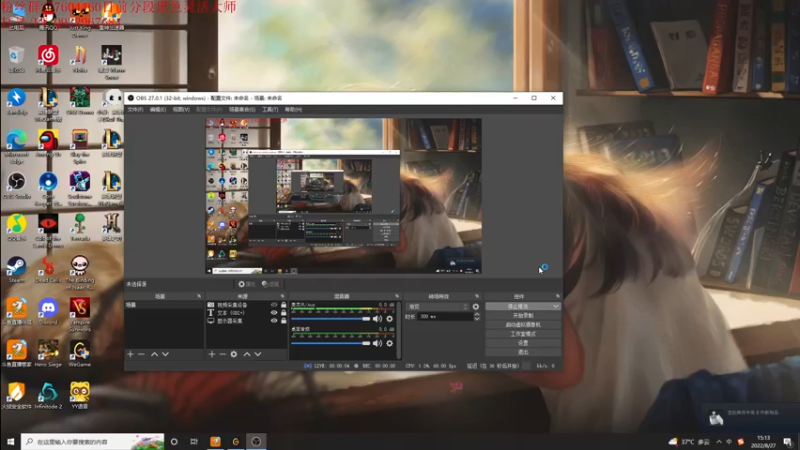Adjust the first mixer channel volume slider
Screen dimensions: 800x450
pos(331,319)
